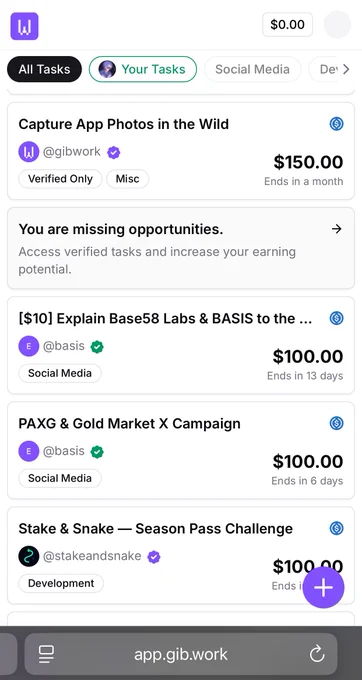The width and height of the screenshot is (362, 680).
Task: Reload the page with the refresh icon
Action: [317, 654]
